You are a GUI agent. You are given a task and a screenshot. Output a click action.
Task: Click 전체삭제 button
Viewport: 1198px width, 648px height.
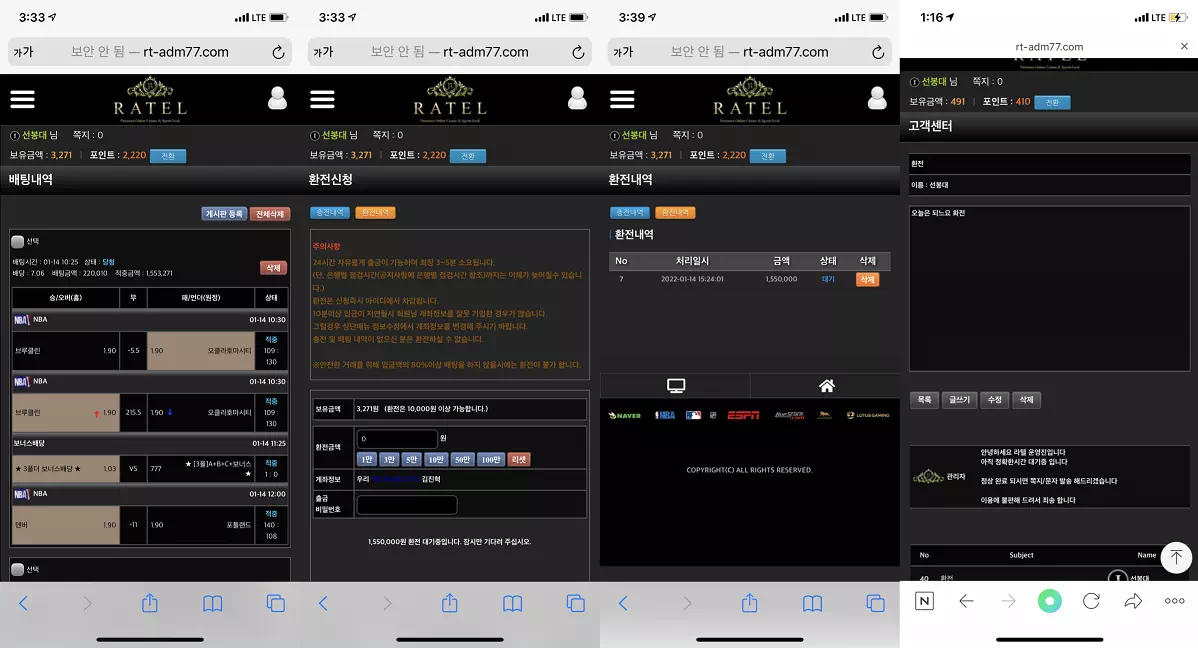(270, 214)
